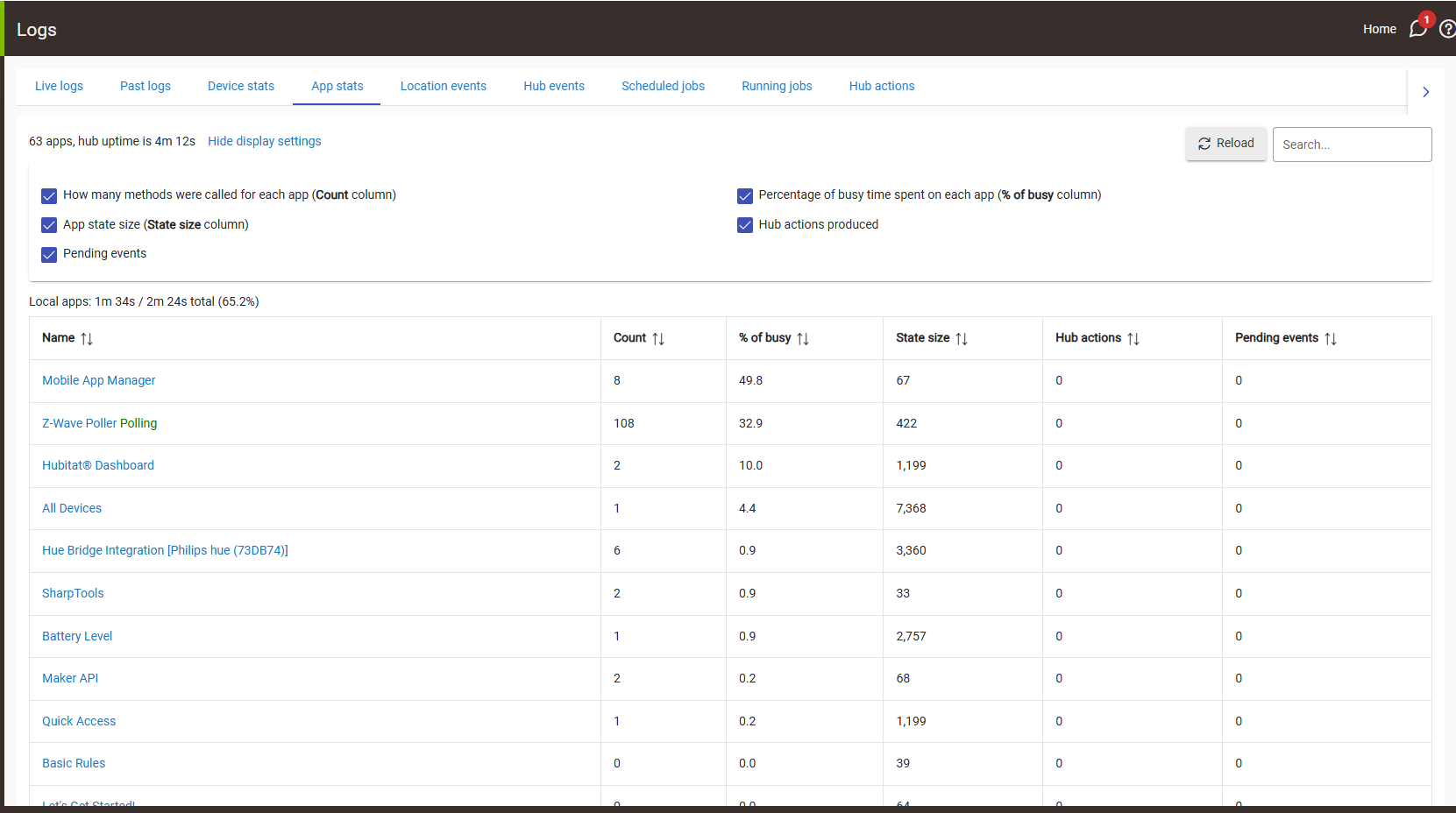Image resolution: width=1456 pixels, height=813 pixels.
Task: Sort by Pending events arrows
Action: [x=1331, y=339]
